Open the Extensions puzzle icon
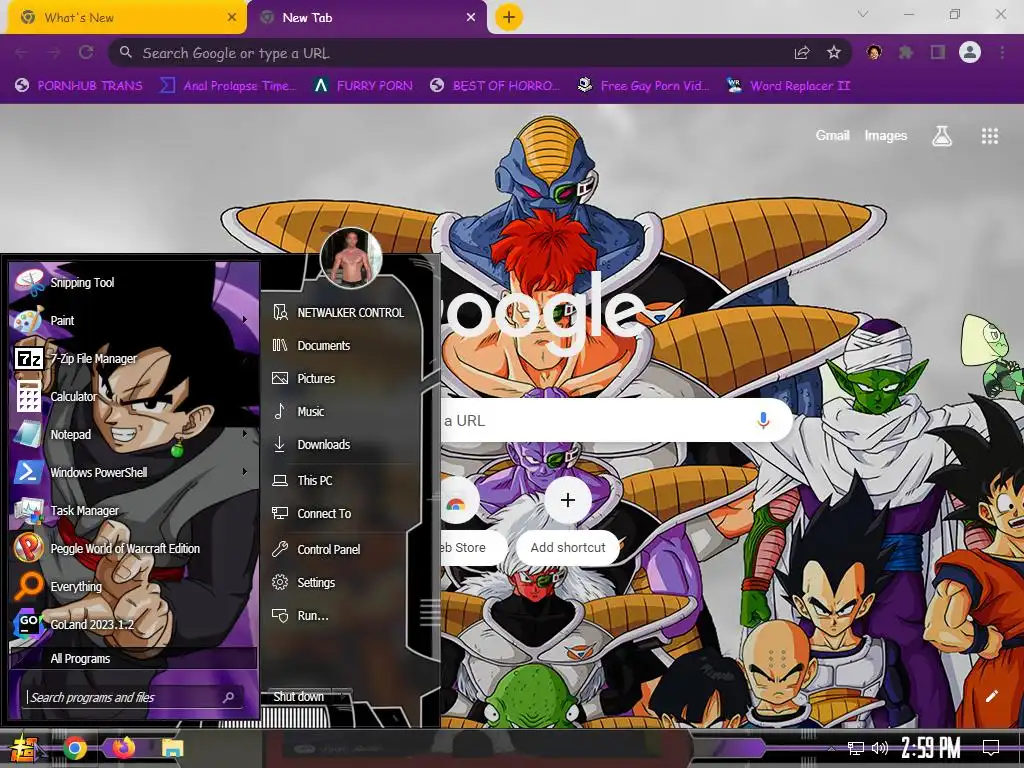The height and width of the screenshot is (768, 1024). point(906,52)
